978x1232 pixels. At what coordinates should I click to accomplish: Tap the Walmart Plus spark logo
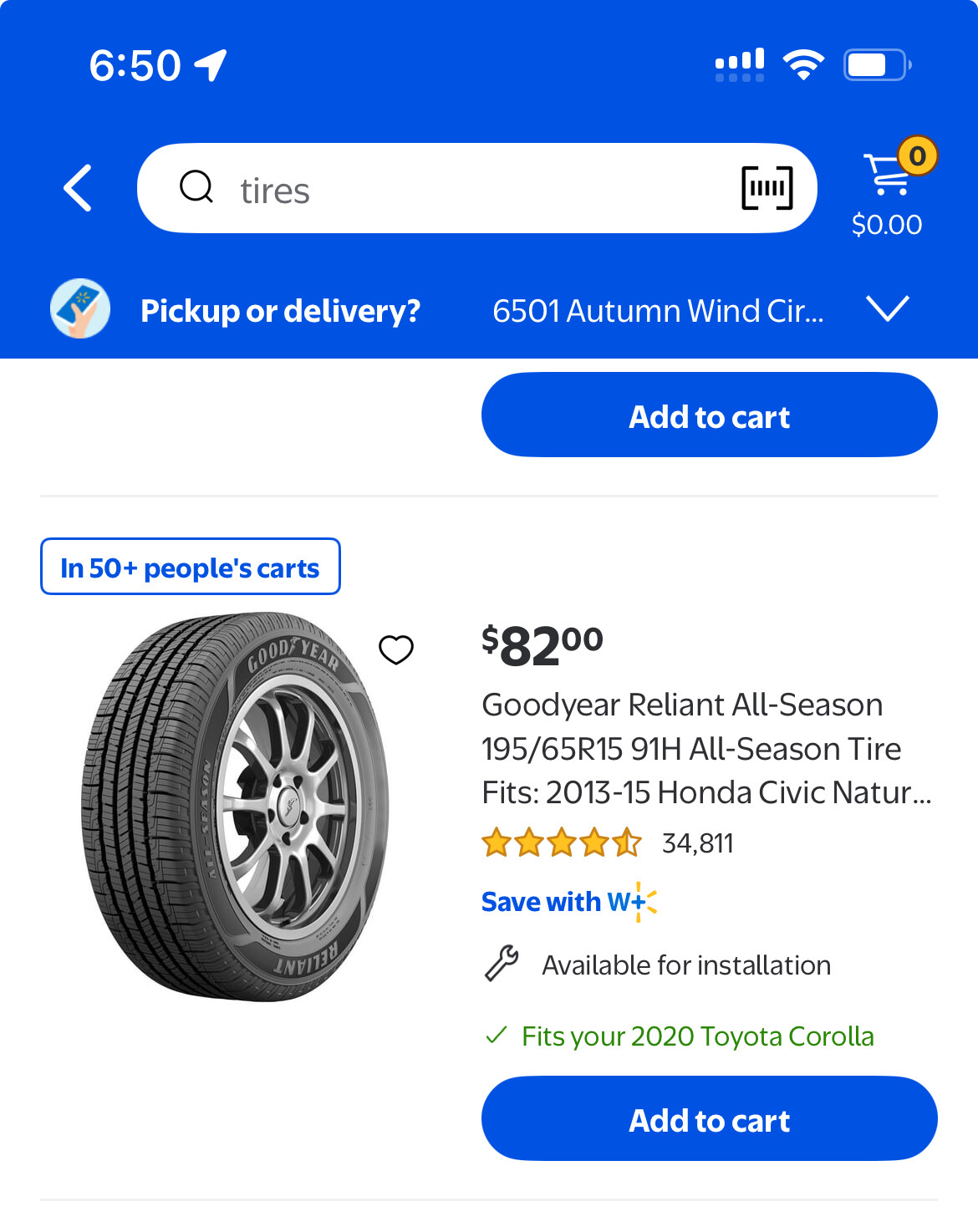coord(644,902)
